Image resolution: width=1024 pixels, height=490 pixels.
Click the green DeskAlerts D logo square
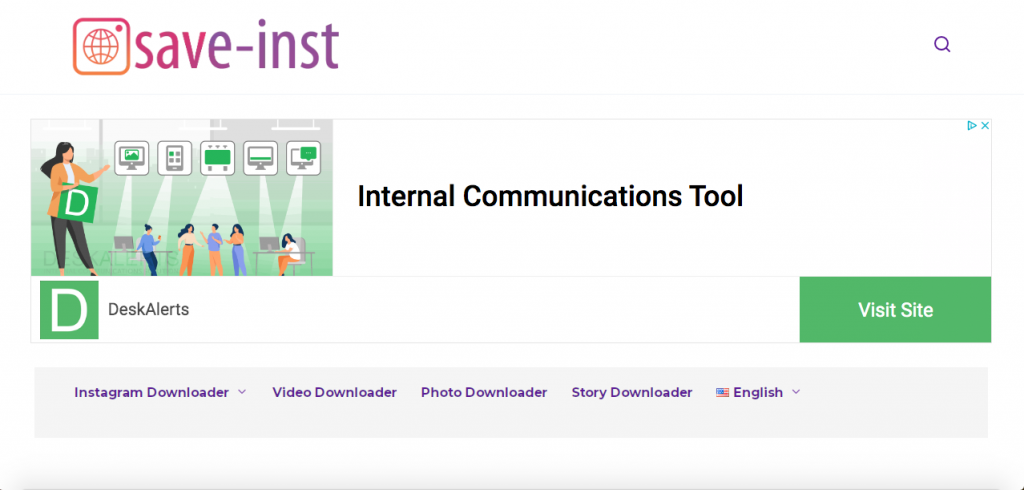coord(69,310)
